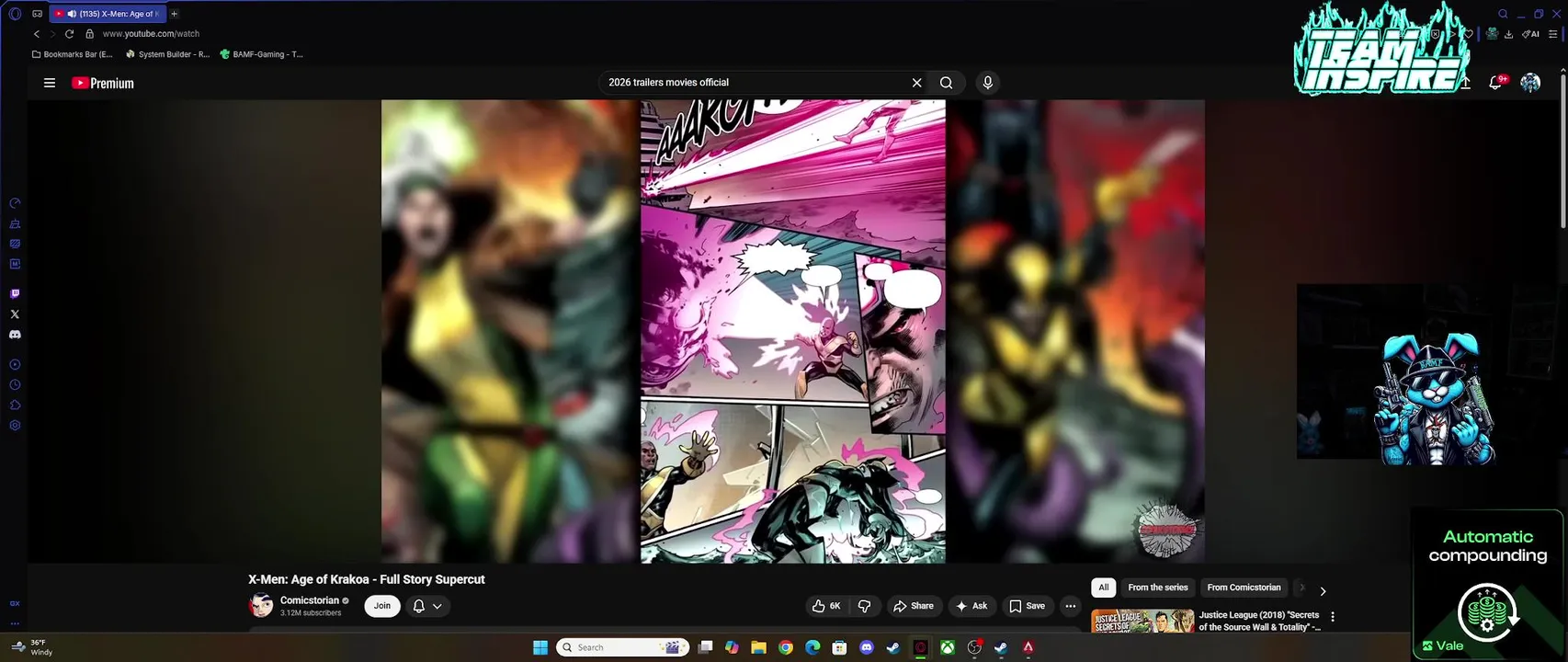Click the page vertical scrollbar

[1562, 152]
